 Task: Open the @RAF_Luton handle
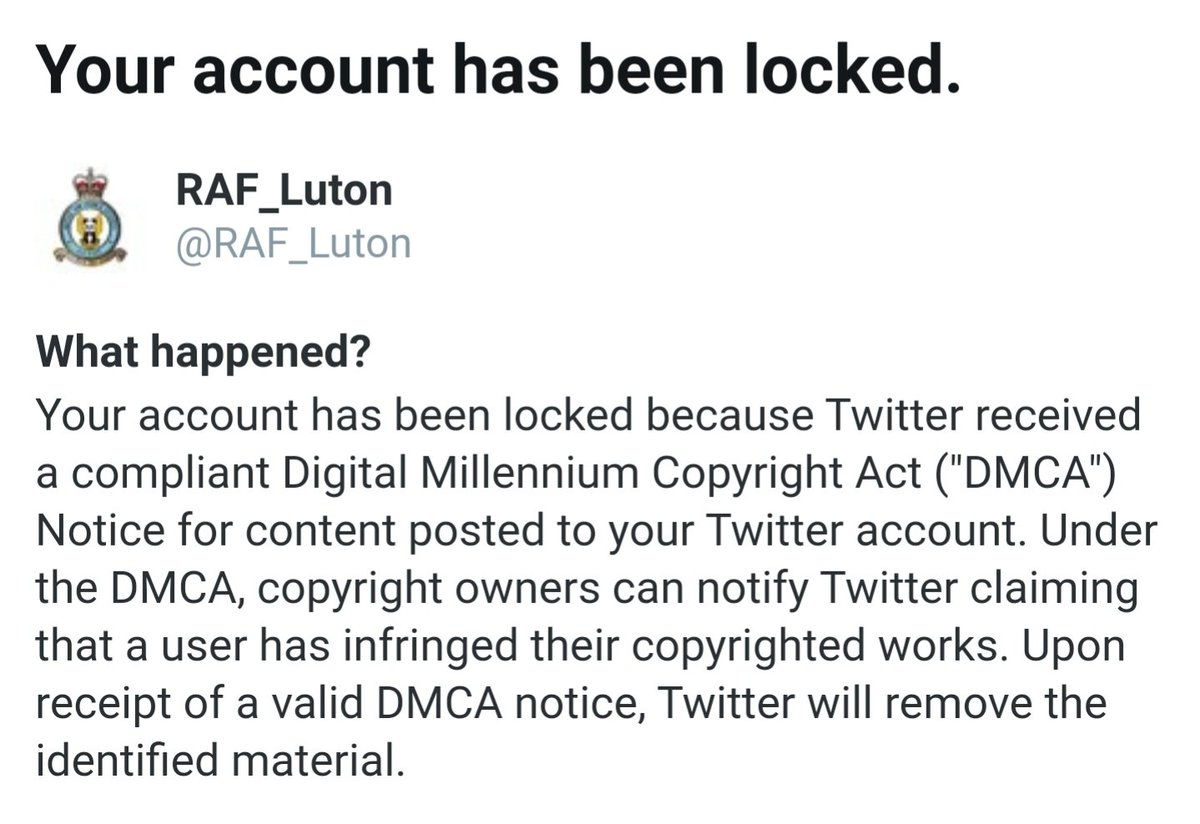[293, 243]
